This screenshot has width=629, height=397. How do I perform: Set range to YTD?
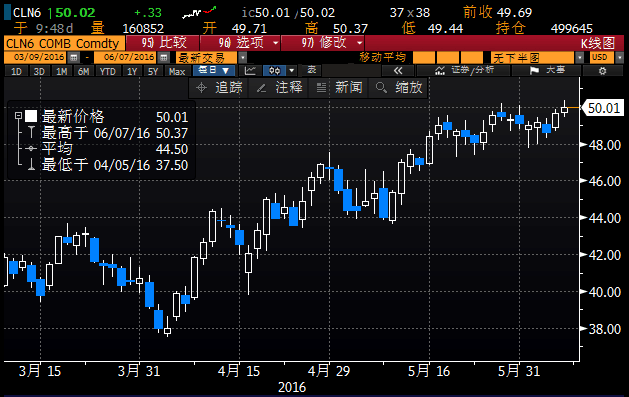[x=108, y=71]
